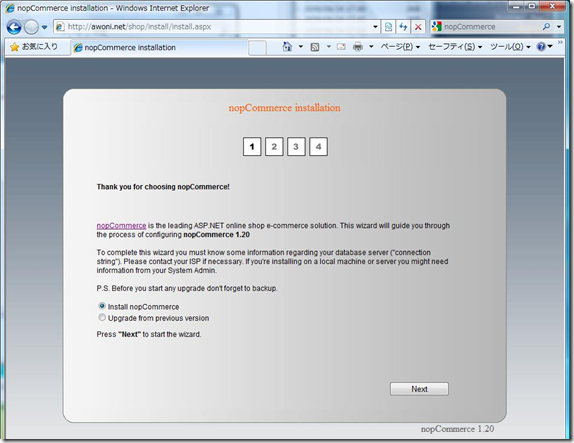
Task: Click the Home page icon
Action: [287, 46]
